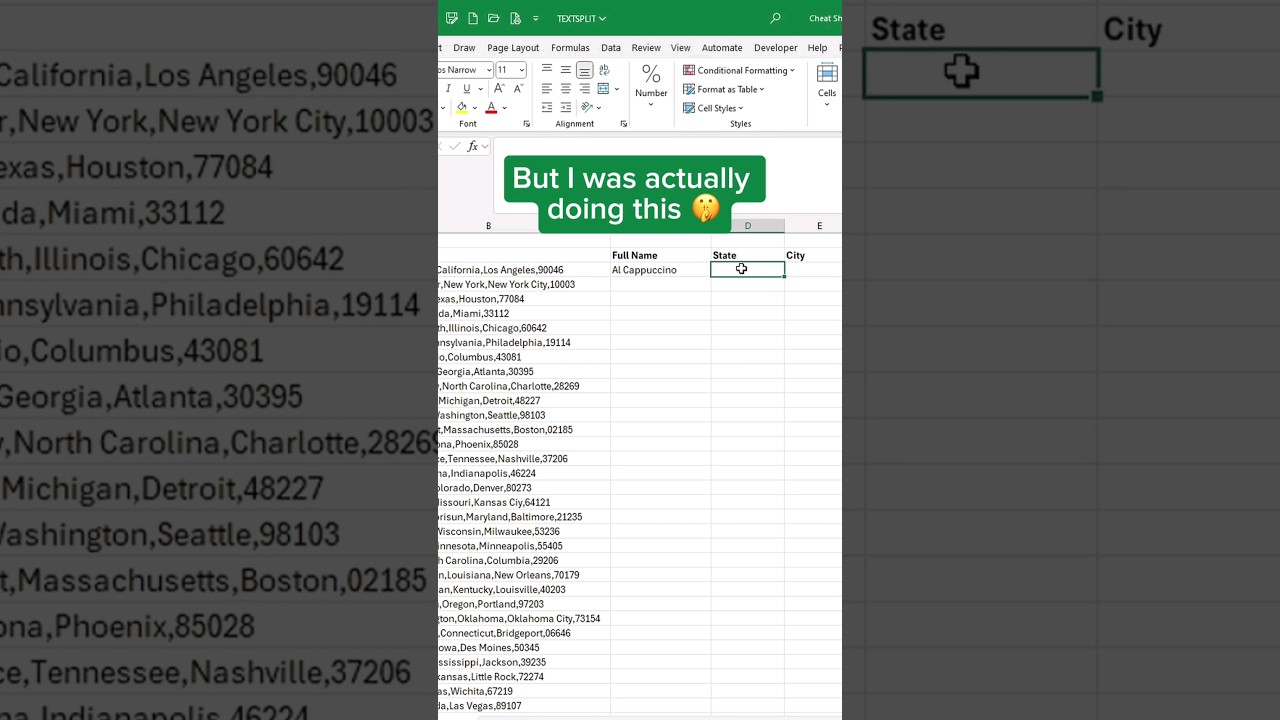The width and height of the screenshot is (1280, 720).
Task: Select column D header
Action: pyautogui.click(x=747, y=226)
